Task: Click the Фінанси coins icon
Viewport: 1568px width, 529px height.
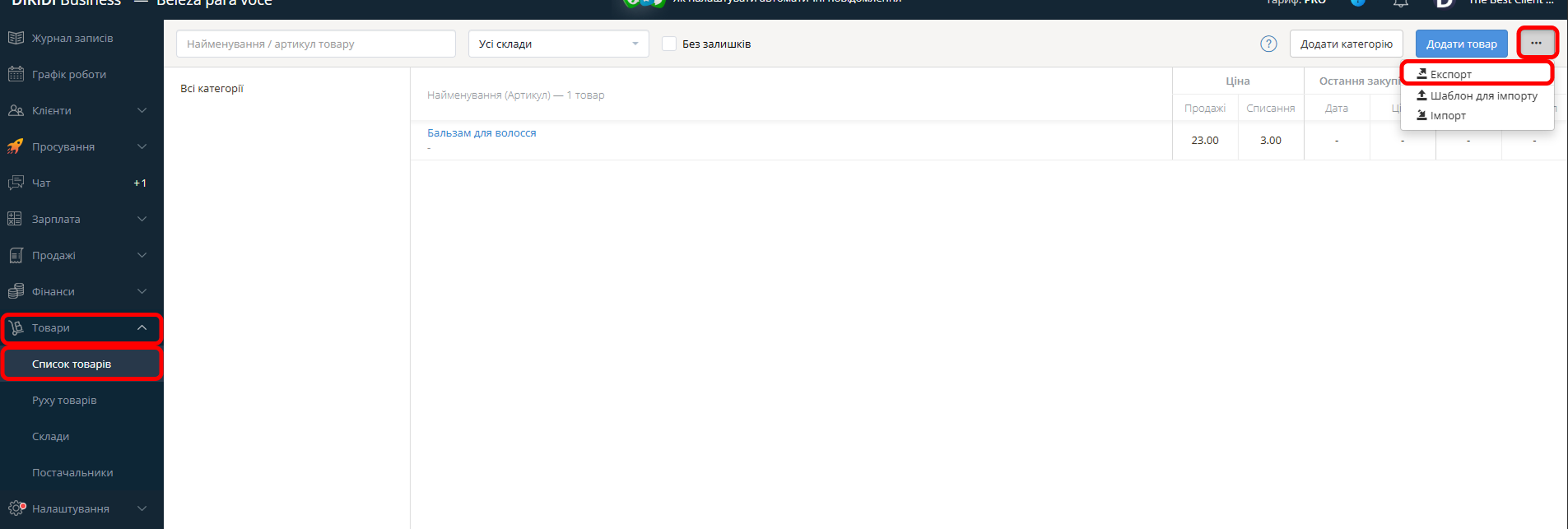Action: tap(16, 291)
